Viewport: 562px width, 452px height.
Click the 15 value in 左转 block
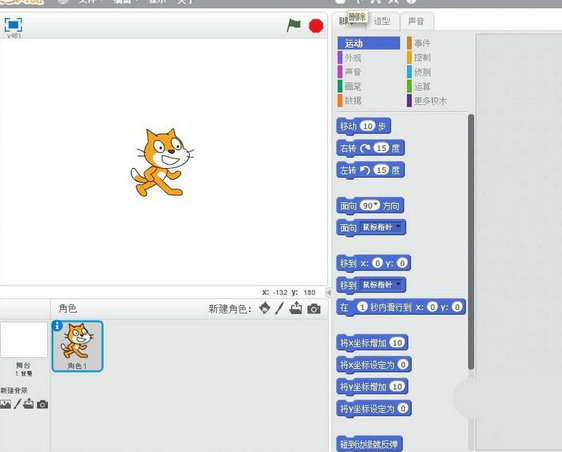pyautogui.click(x=381, y=170)
